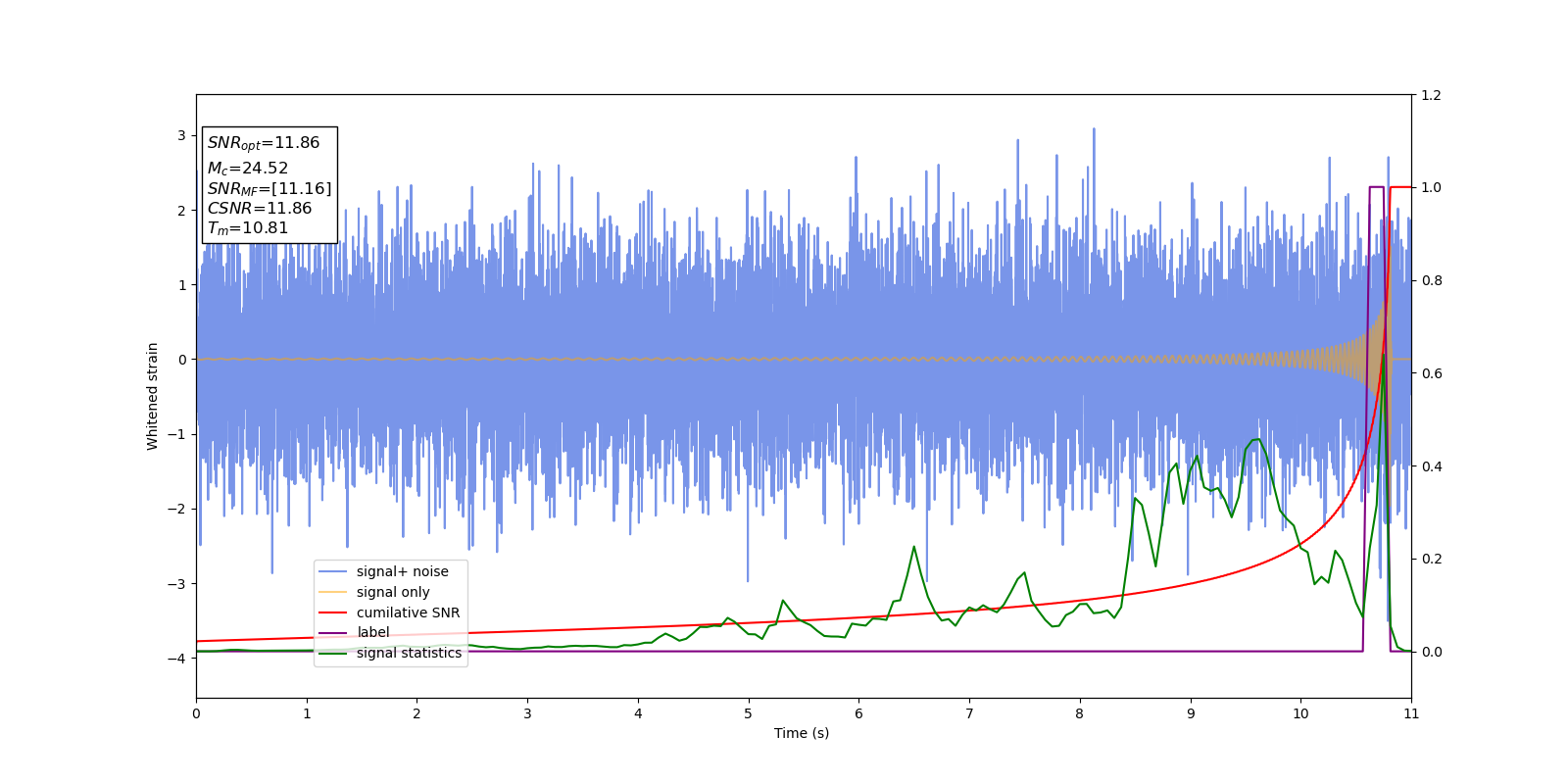Click the strain-axis tick label −1
The height and width of the screenshot is (784, 1568).
click(176, 434)
